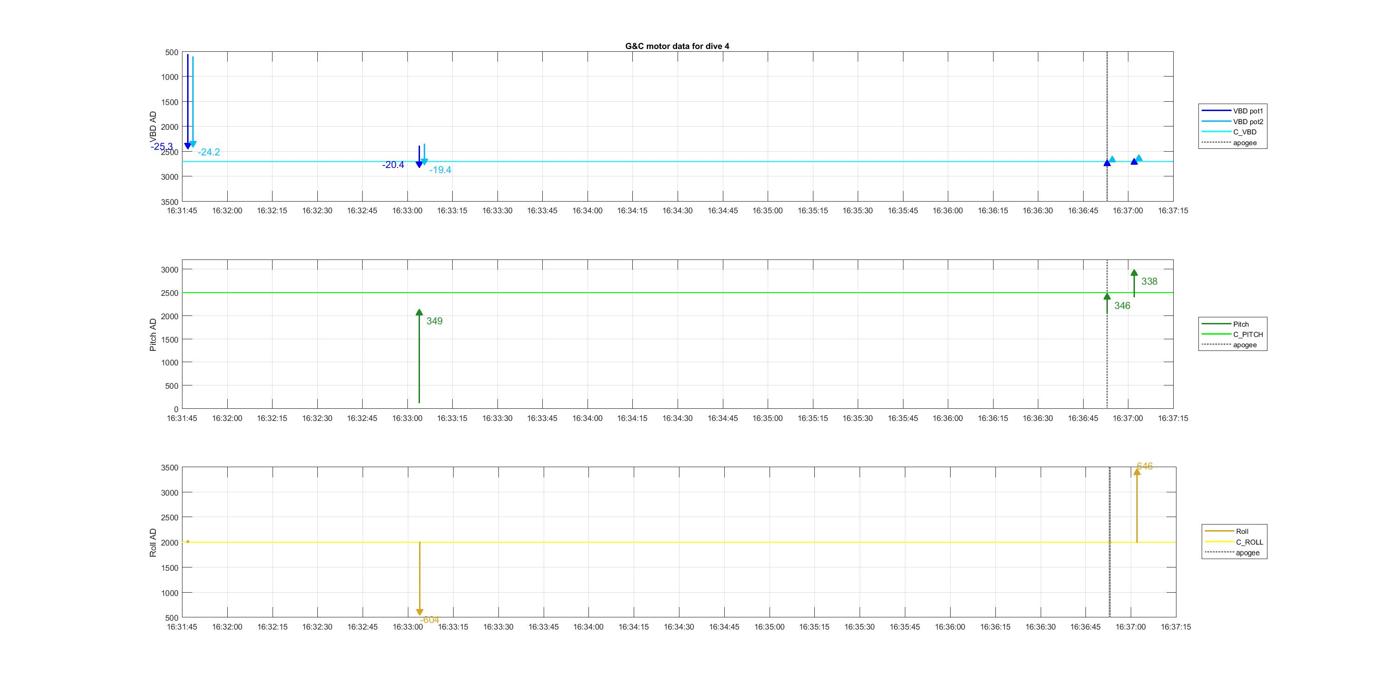1400x693 pixels.
Task: Click y-tick '3500' on the Roll plot
Action: click(x=168, y=468)
